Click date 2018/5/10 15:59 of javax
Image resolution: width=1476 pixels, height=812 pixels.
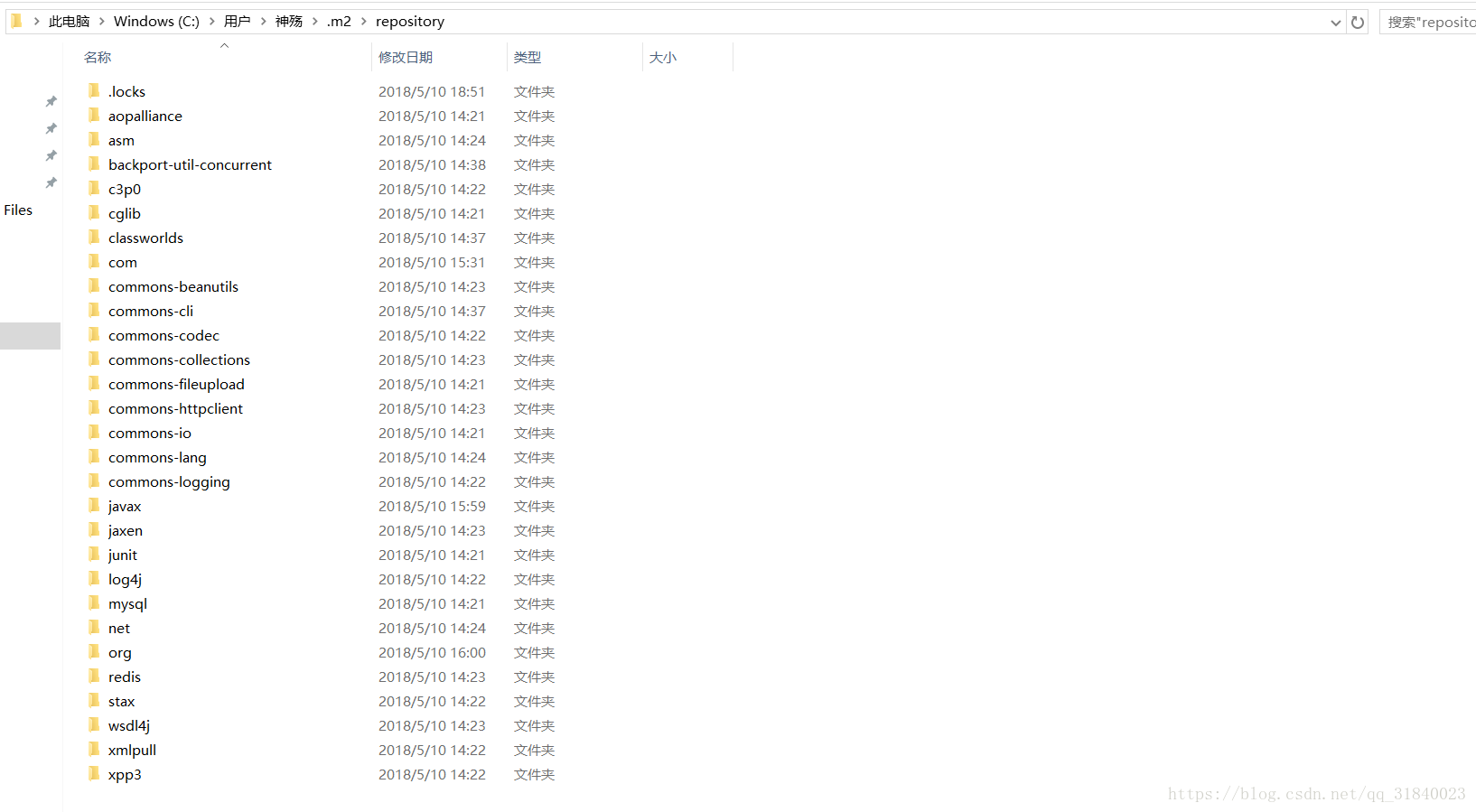[432, 506]
